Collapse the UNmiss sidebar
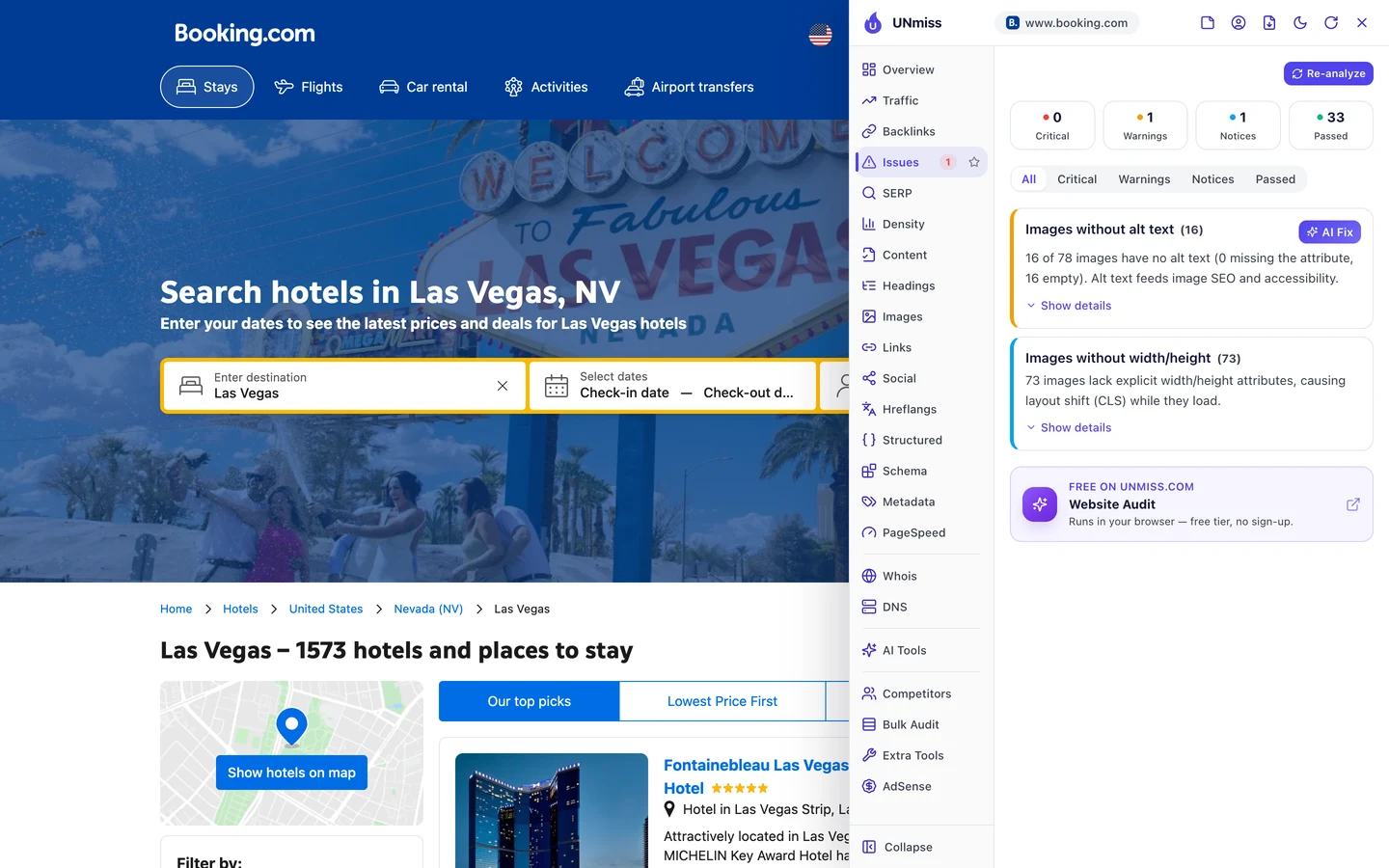 (x=921, y=847)
